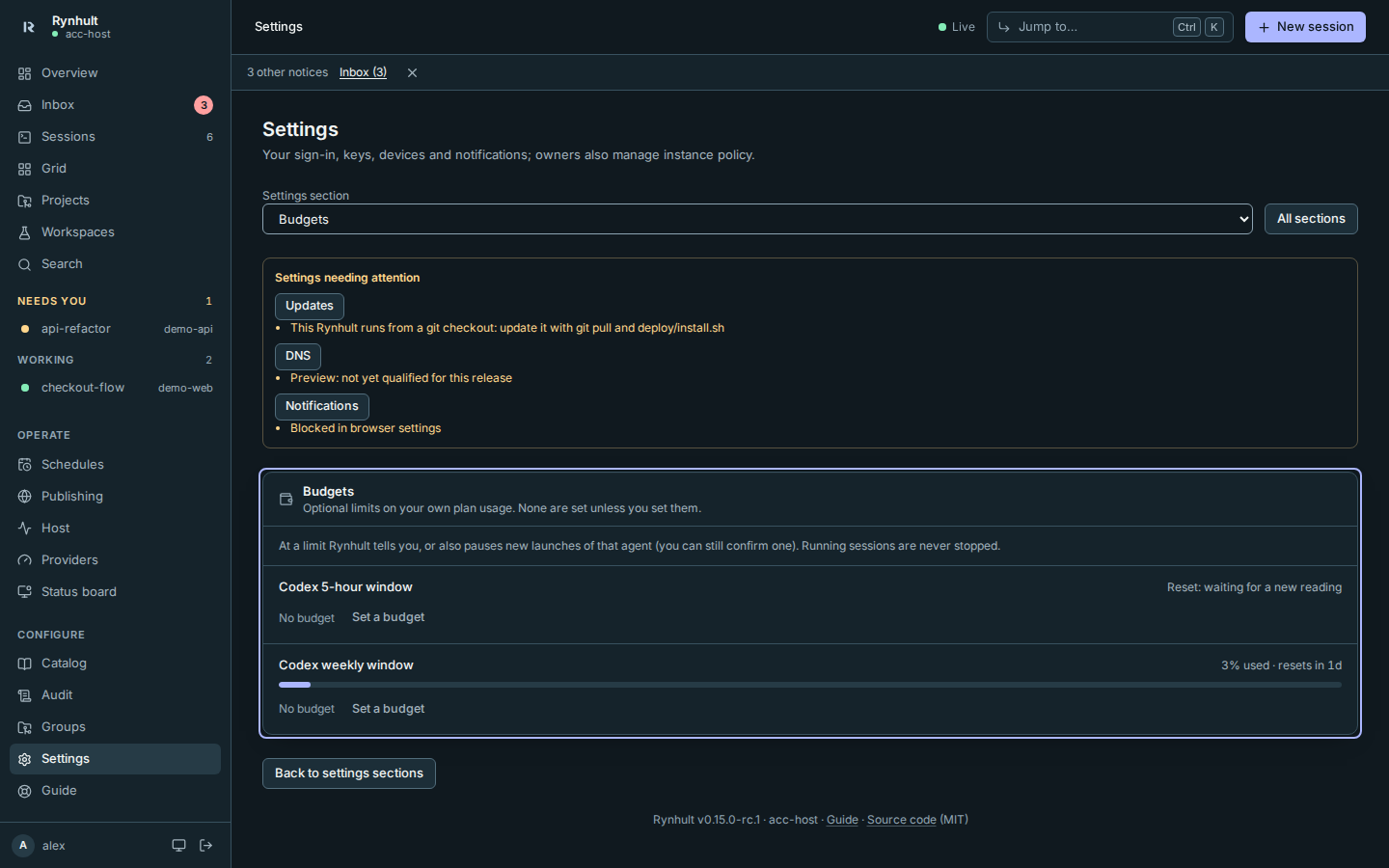The height and width of the screenshot is (868, 1389).
Task: Open Projects sidebar icon
Action: click(x=25, y=201)
